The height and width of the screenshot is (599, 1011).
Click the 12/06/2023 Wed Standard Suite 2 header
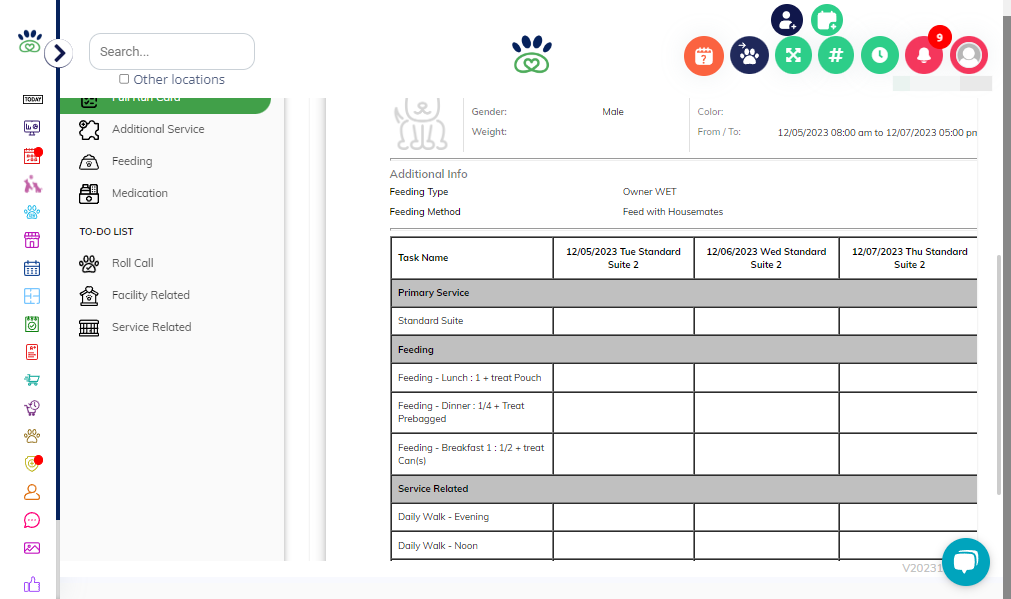pos(766,258)
